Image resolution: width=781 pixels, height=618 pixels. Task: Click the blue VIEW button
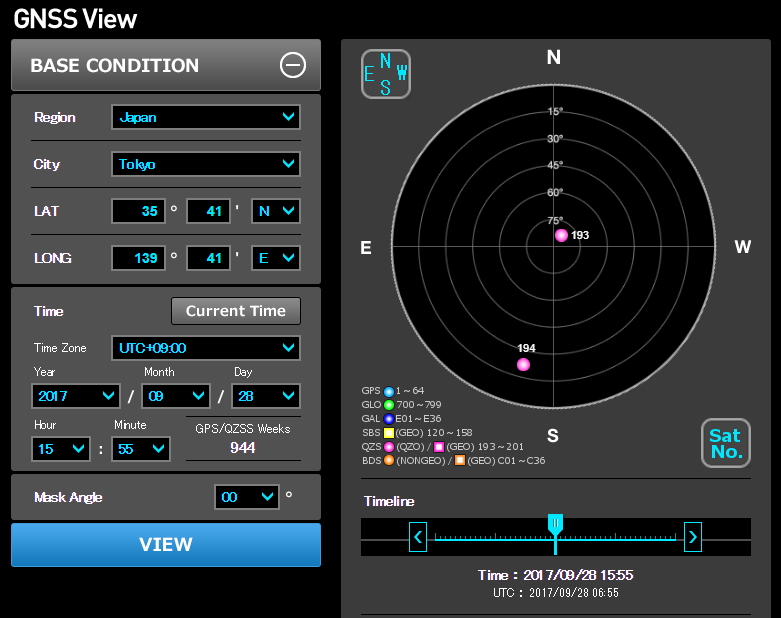point(166,544)
